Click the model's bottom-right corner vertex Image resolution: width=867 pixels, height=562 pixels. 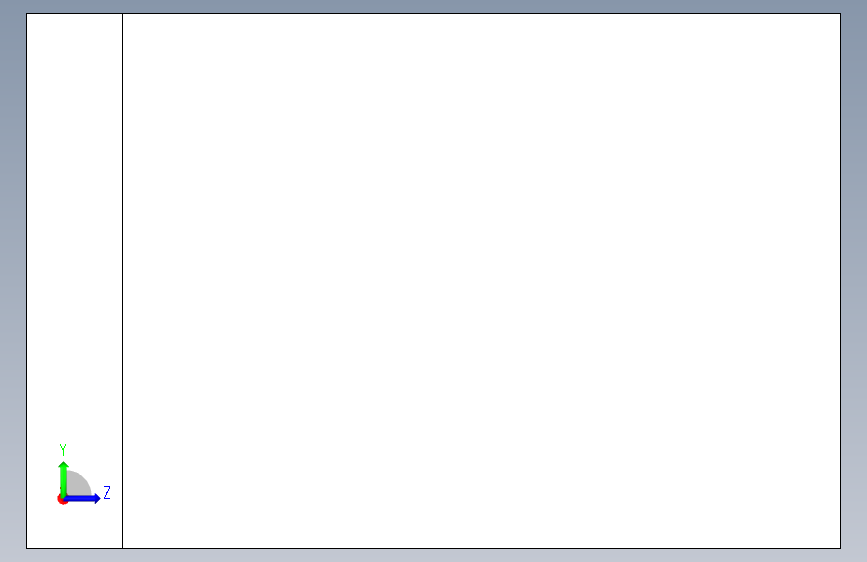[x=840, y=549]
